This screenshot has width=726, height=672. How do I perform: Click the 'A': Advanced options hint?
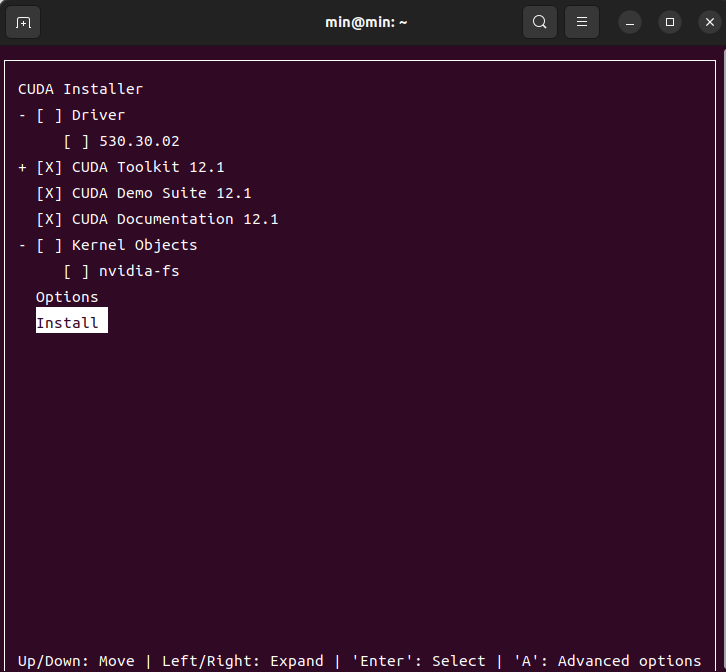607,661
